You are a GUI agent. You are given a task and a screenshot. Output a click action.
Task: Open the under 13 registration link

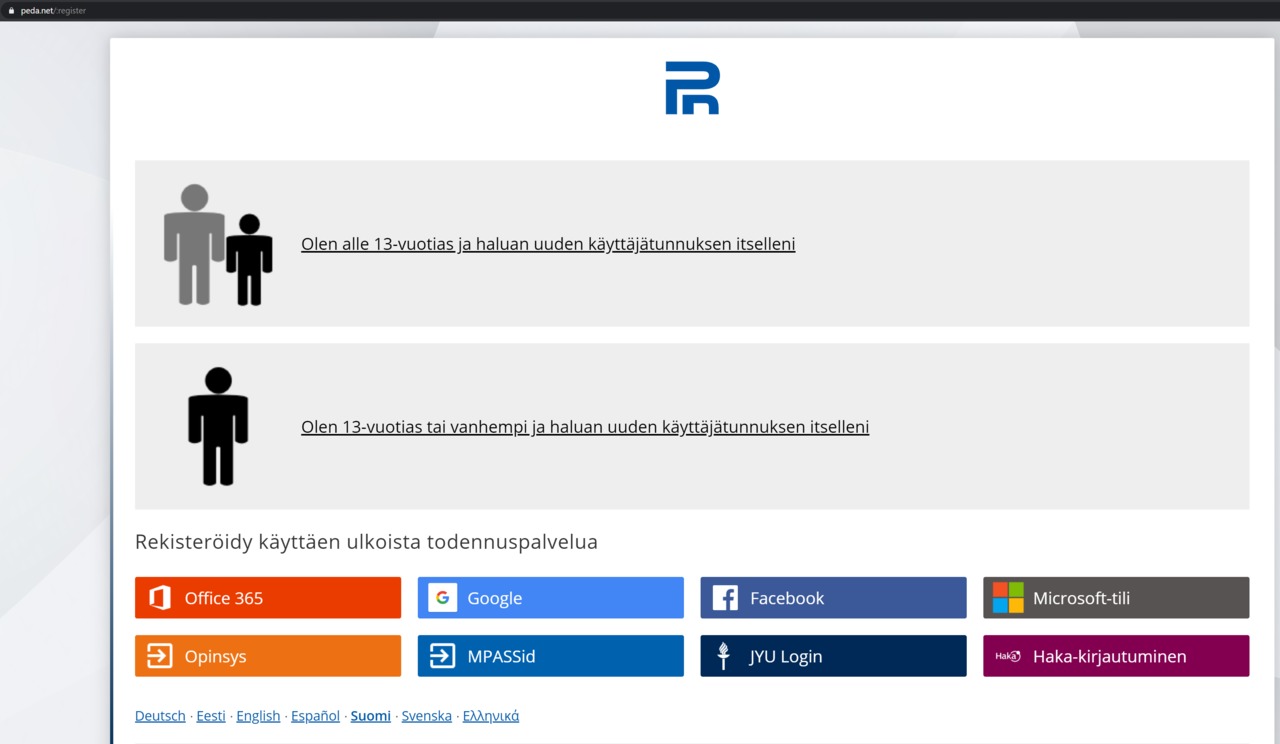point(548,244)
